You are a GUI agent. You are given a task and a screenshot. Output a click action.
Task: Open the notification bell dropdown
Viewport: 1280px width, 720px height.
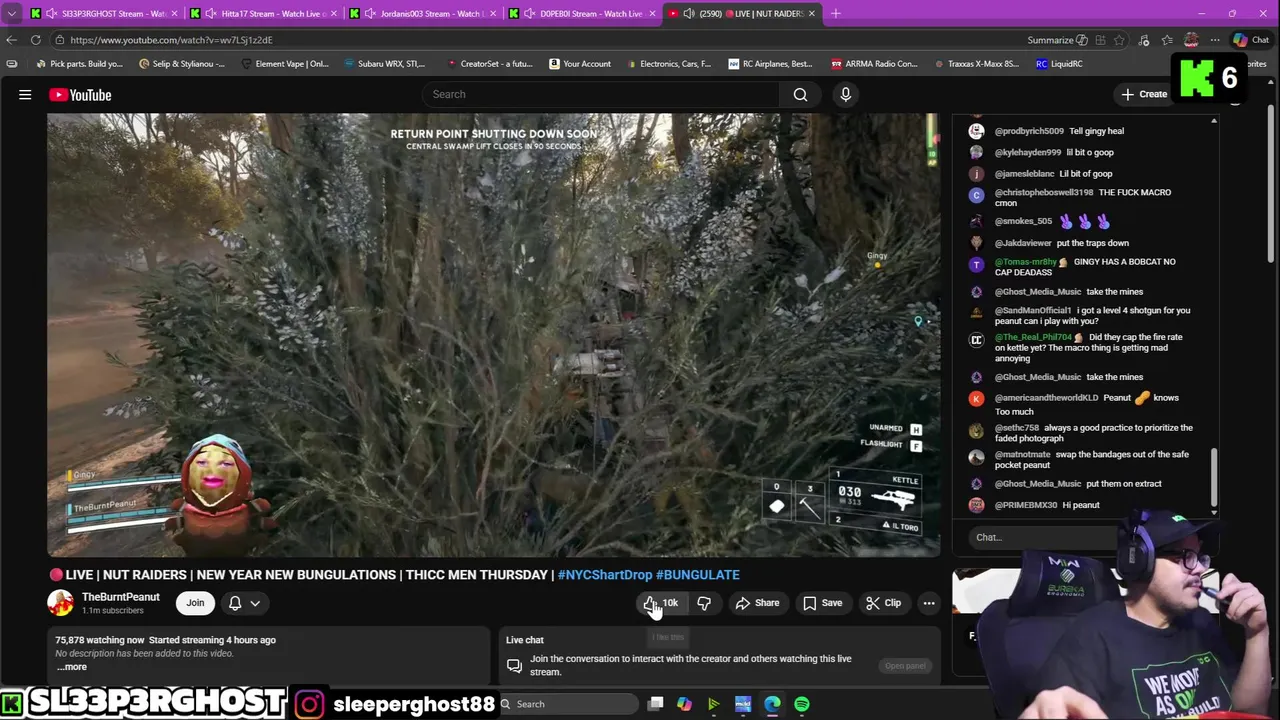pyautogui.click(x=244, y=603)
